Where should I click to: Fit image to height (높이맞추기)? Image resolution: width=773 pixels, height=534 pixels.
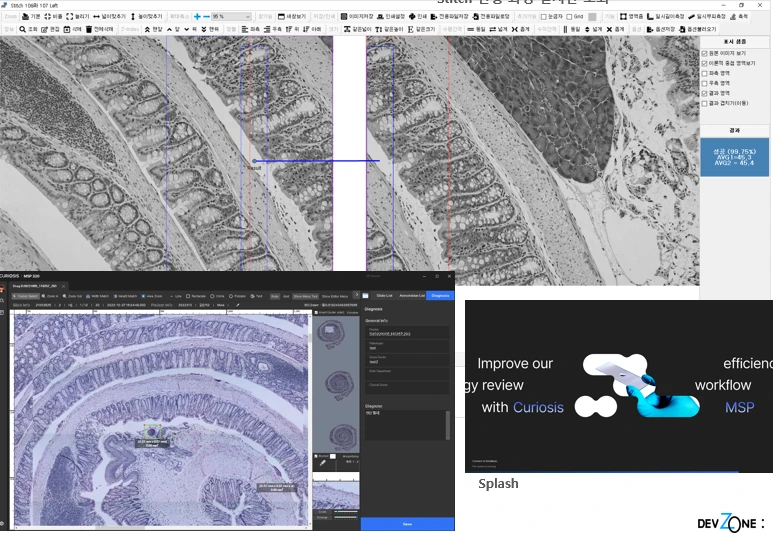(x=146, y=16)
